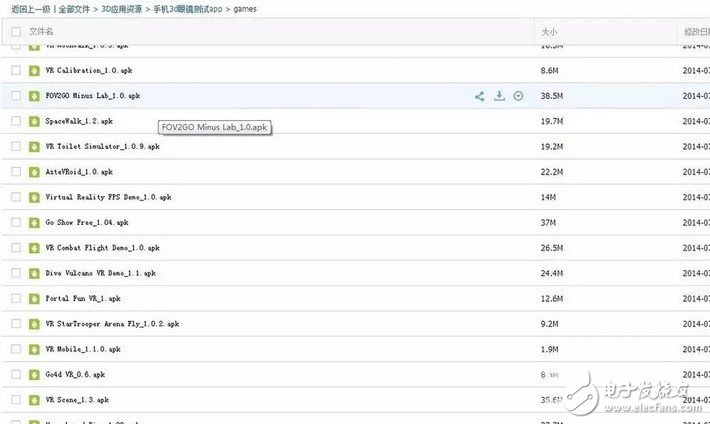Tick checkbox for Dive Vulcano VR Demo_1.1.apk
Image resolution: width=710 pixels, height=424 pixels.
click(x=15, y=273)
